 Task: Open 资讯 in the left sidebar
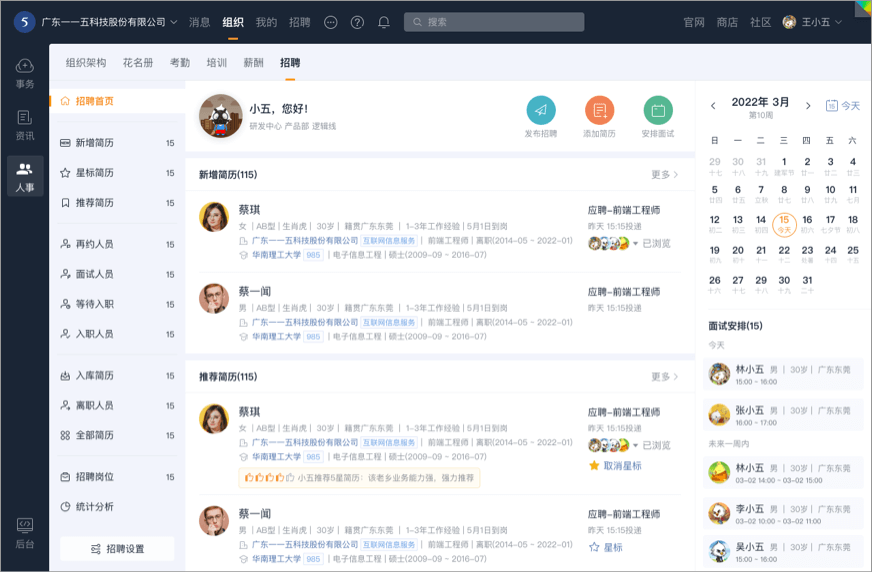[x=25, y=125]
